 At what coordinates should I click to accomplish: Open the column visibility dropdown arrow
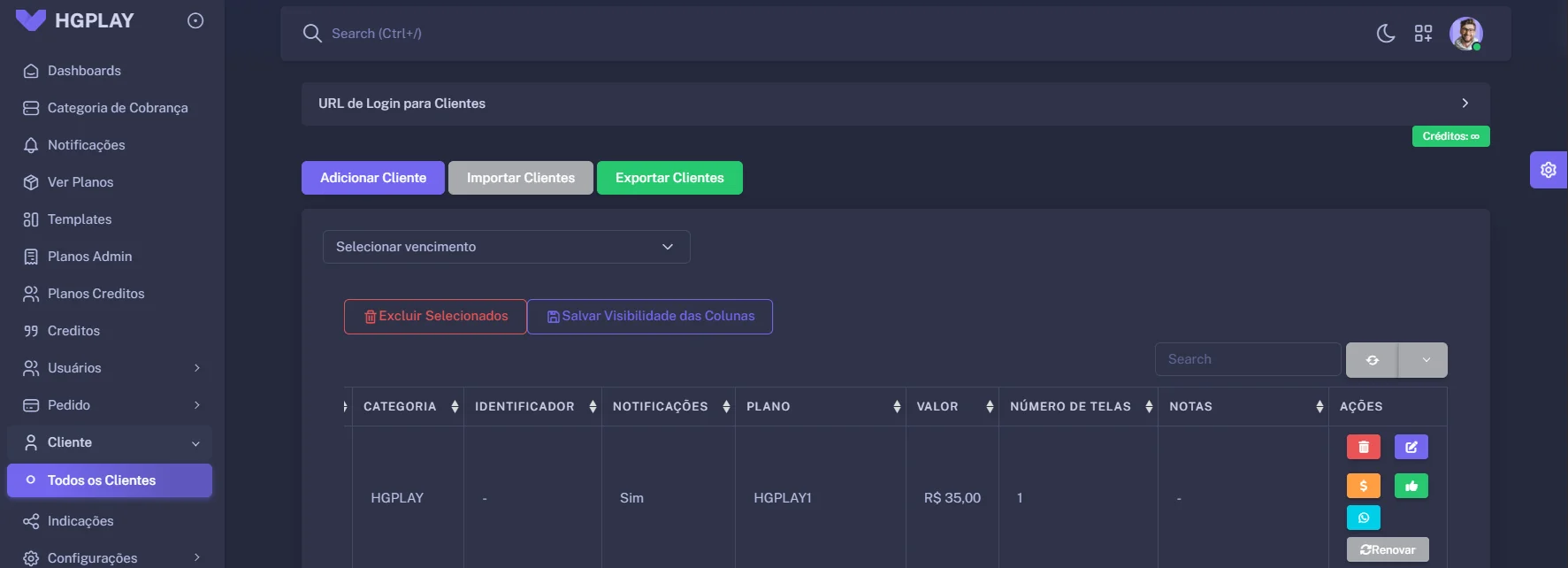click(1425, 360)
